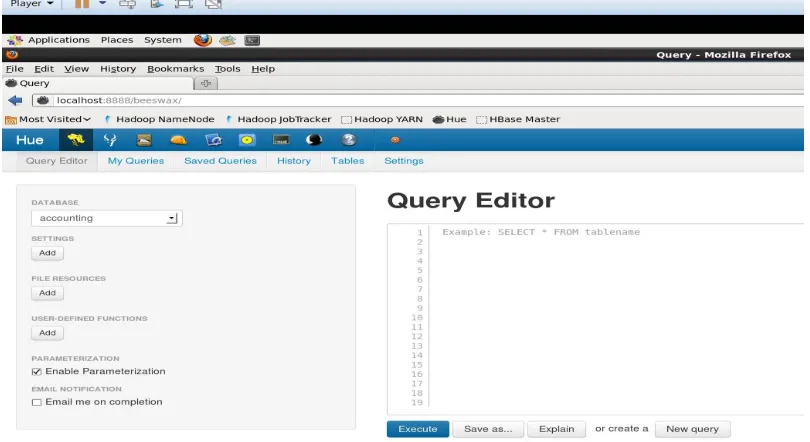
Task: Click the Execute button
Action: tap(417, 429)
